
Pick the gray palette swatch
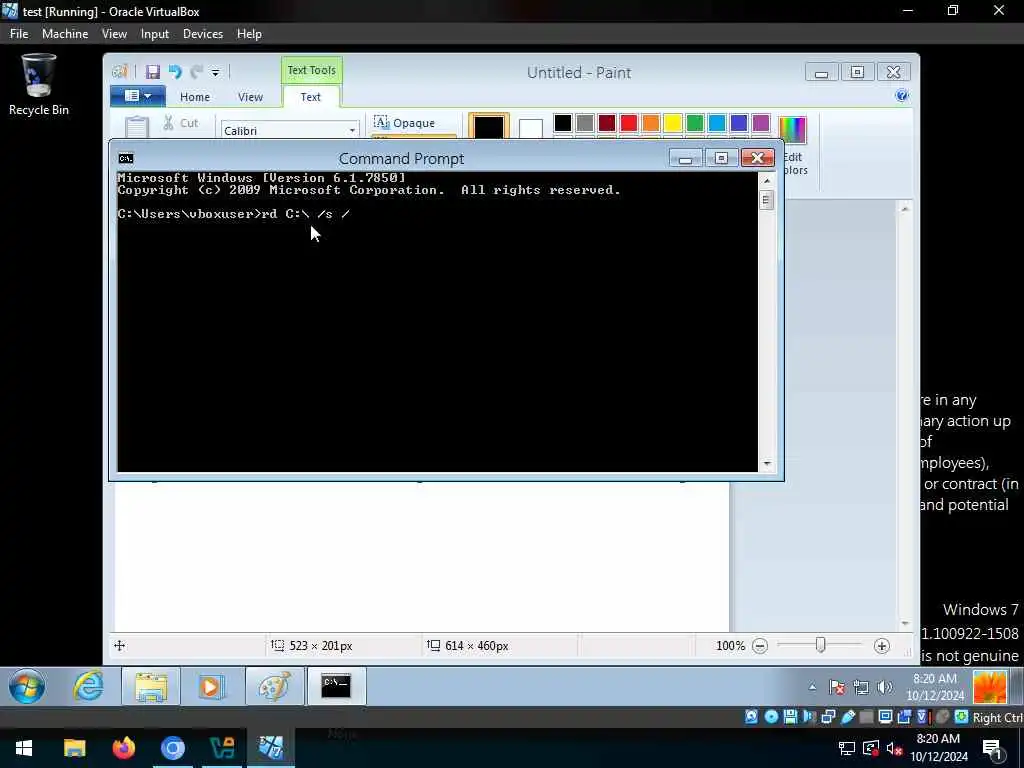pyautogui.click(x=584, y=123)
